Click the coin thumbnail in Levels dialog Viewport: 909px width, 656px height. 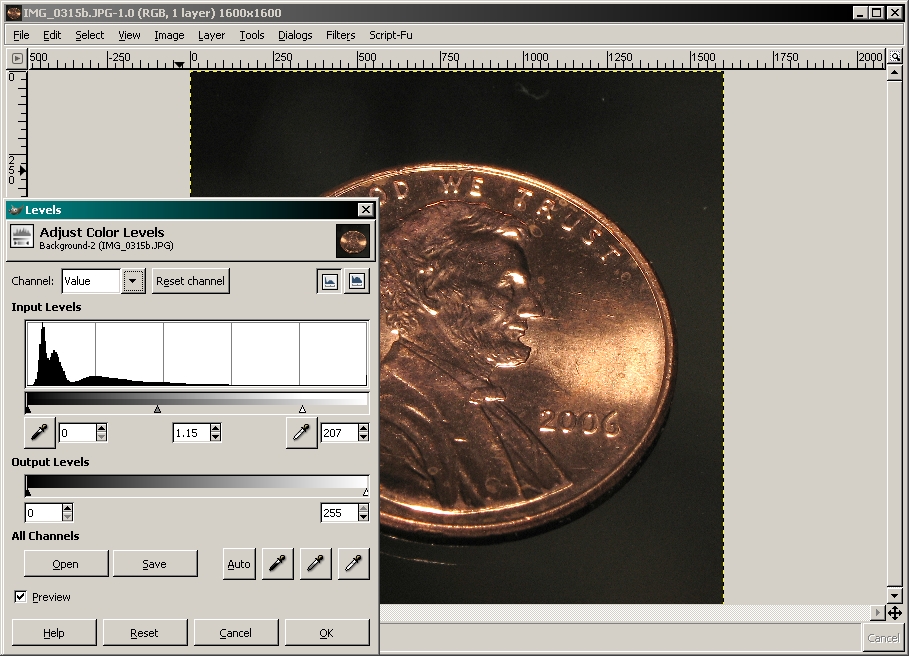352,240
